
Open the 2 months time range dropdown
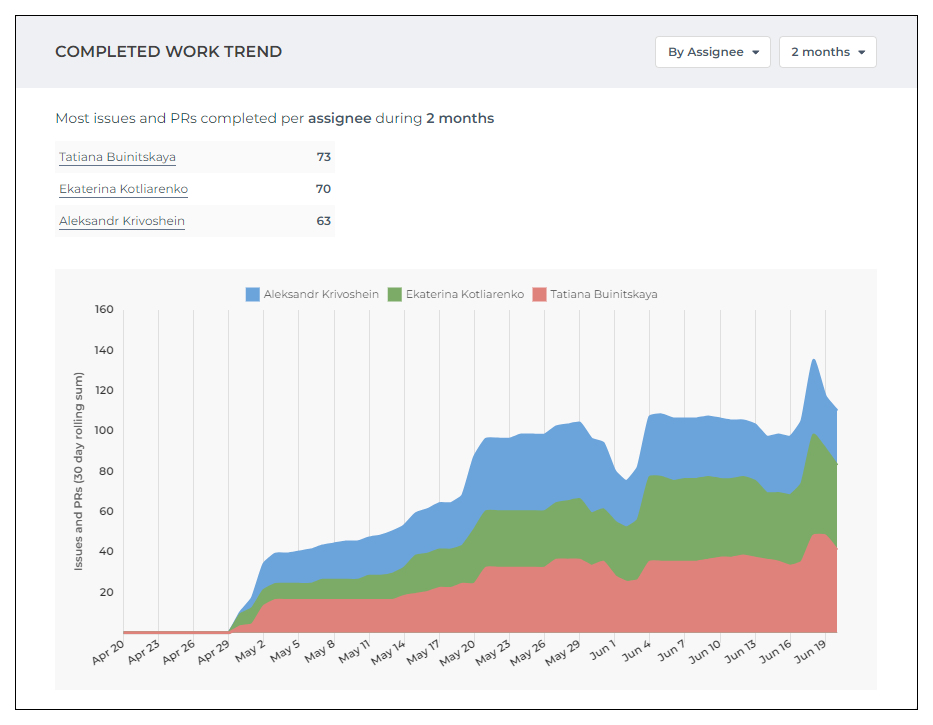(x=828, y=52)
